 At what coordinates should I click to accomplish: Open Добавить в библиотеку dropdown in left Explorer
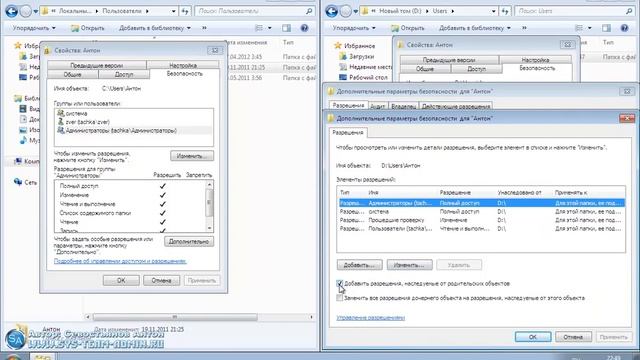155,28
